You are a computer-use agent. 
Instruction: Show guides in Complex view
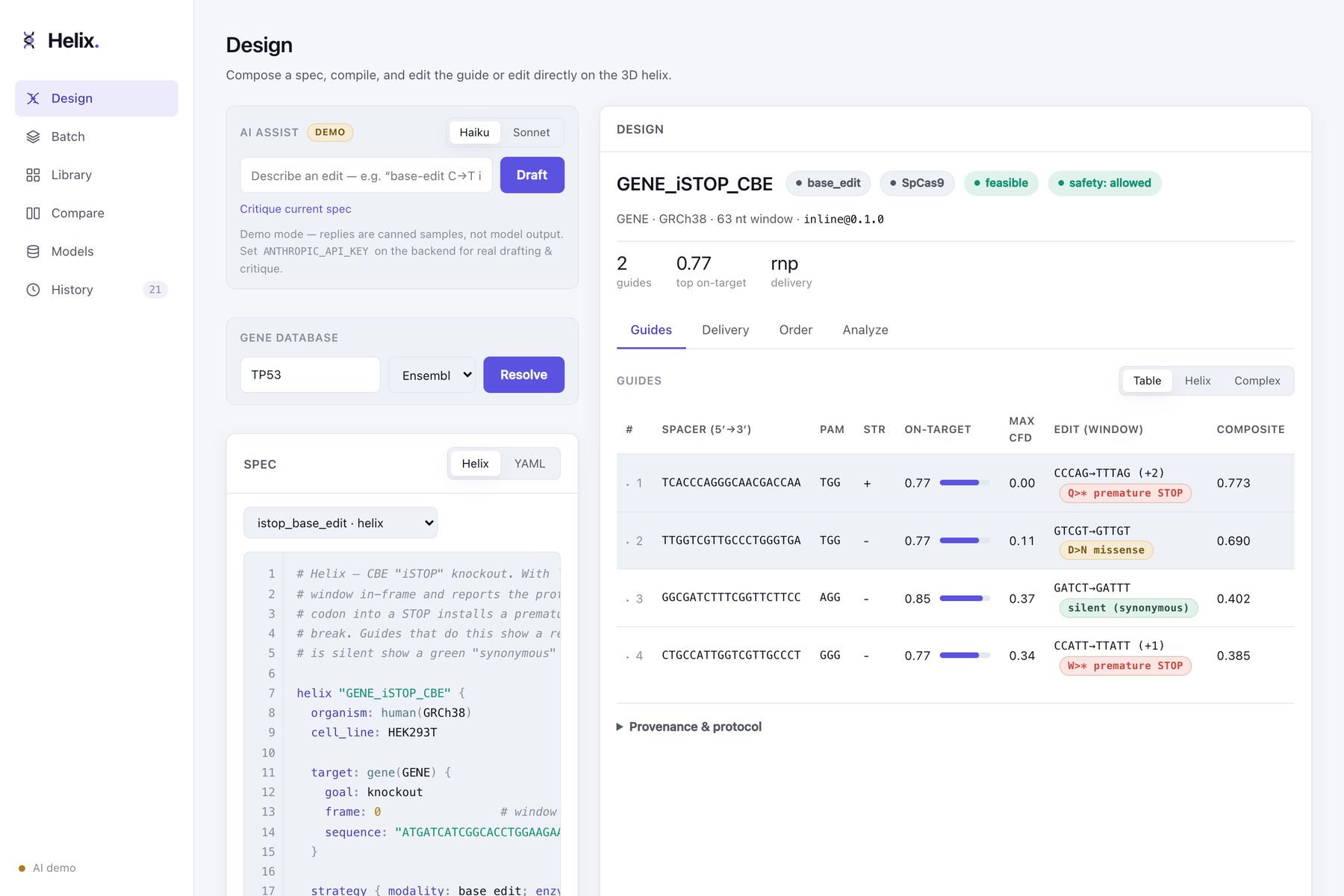tap(1257, 381)
